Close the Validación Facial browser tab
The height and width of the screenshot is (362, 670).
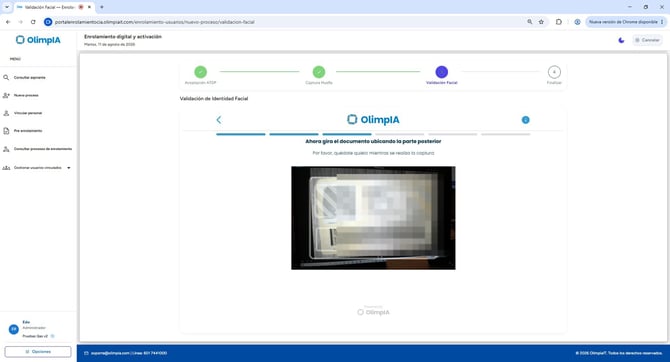tap(89, 7)
